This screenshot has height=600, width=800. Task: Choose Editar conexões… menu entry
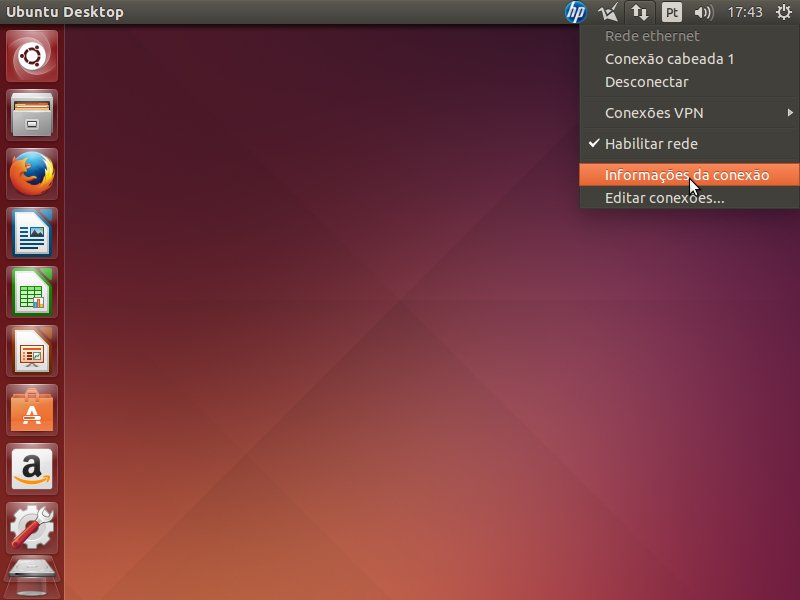point(664,198)
